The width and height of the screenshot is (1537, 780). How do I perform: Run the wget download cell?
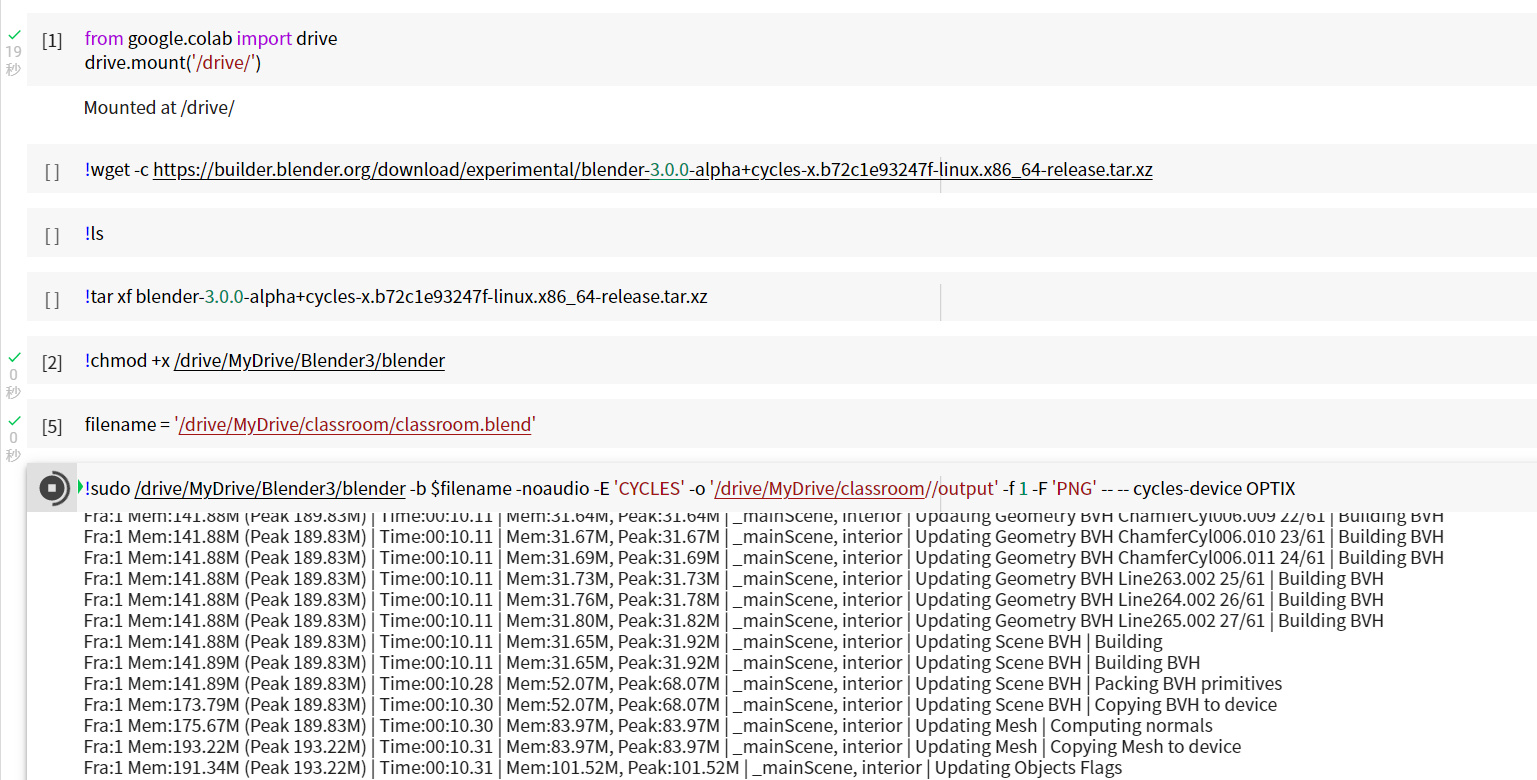(52, 172)
